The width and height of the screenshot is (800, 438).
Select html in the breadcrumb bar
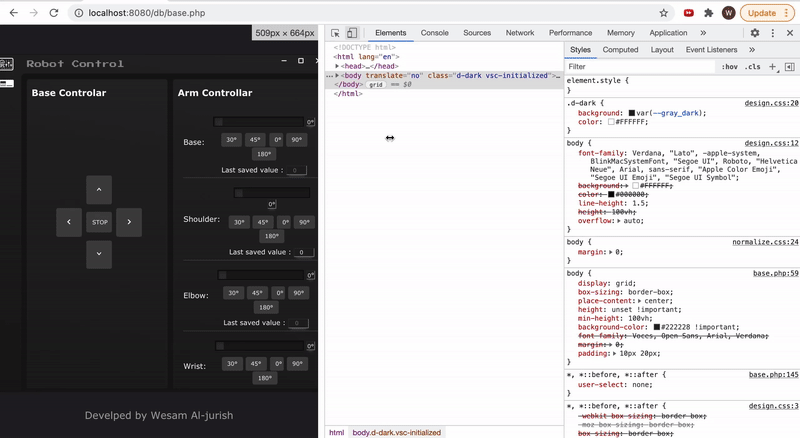pyautogui.click(x=336, y=432)
